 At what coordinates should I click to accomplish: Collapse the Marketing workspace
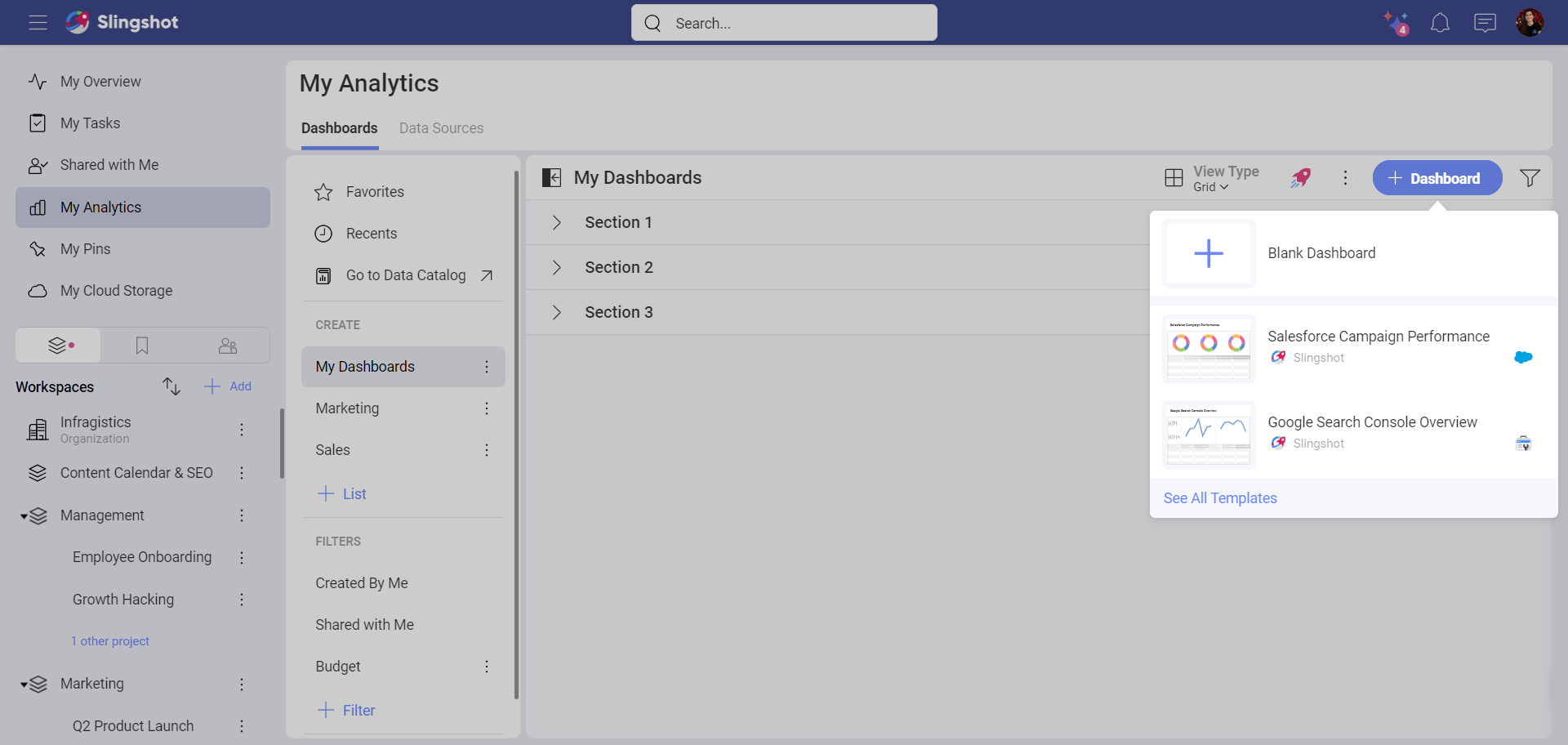click(24, 685)
